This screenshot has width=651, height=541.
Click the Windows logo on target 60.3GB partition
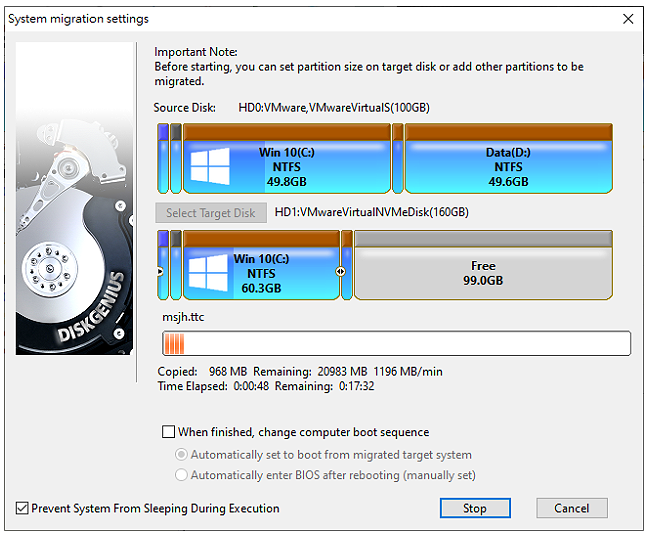point(208,272)
